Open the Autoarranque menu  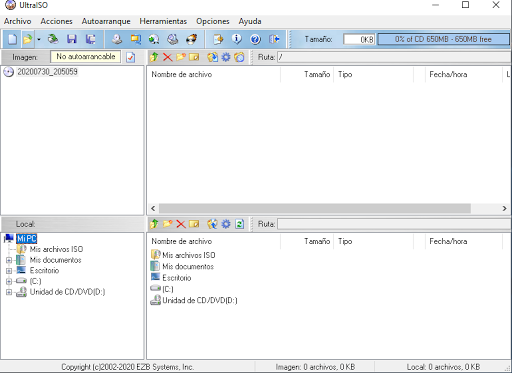point(106,21)
